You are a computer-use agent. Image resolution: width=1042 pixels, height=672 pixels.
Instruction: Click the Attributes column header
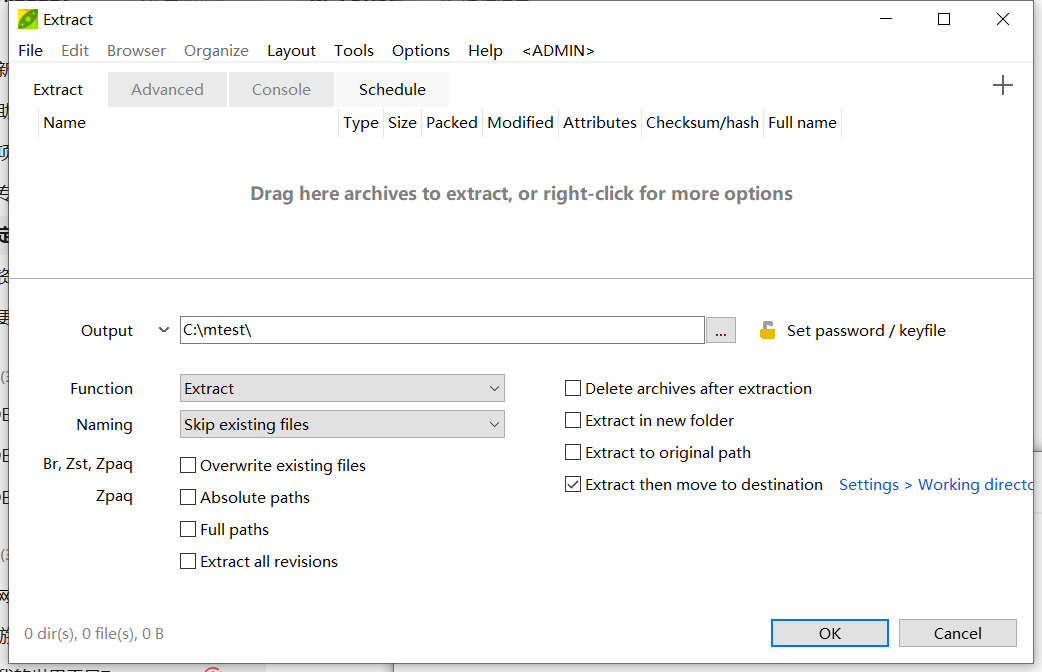(x=600, y=123)
